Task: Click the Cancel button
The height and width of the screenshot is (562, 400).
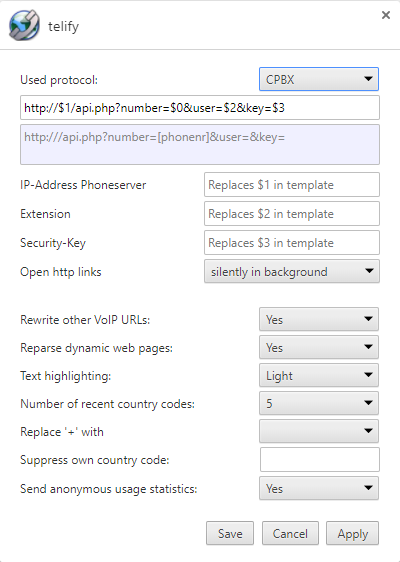Action: point(290,533)
